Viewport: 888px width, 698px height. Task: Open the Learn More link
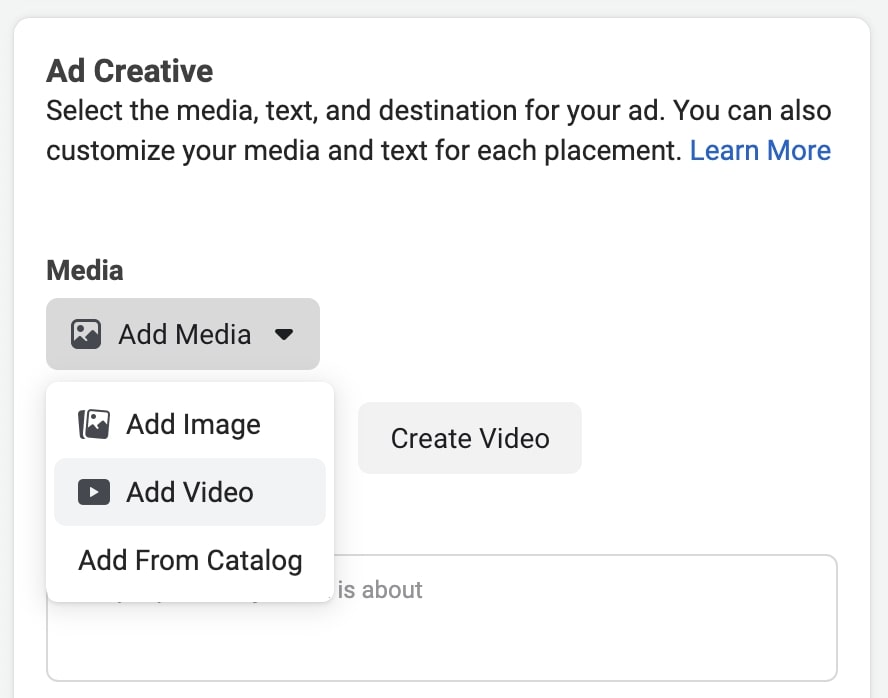pyautogui.click(x=760, y=150)
